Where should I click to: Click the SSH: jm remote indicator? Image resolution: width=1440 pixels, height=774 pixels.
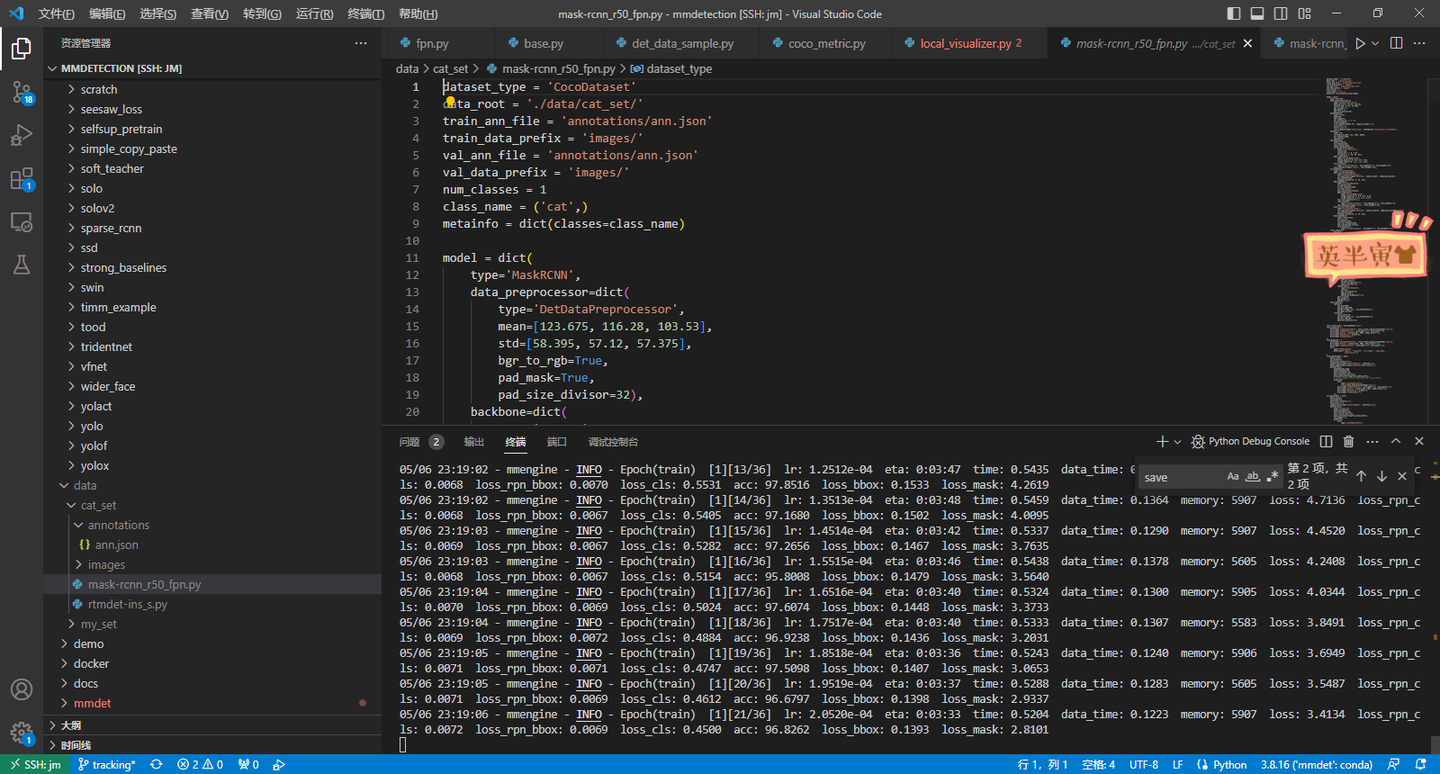pos(33,765)
